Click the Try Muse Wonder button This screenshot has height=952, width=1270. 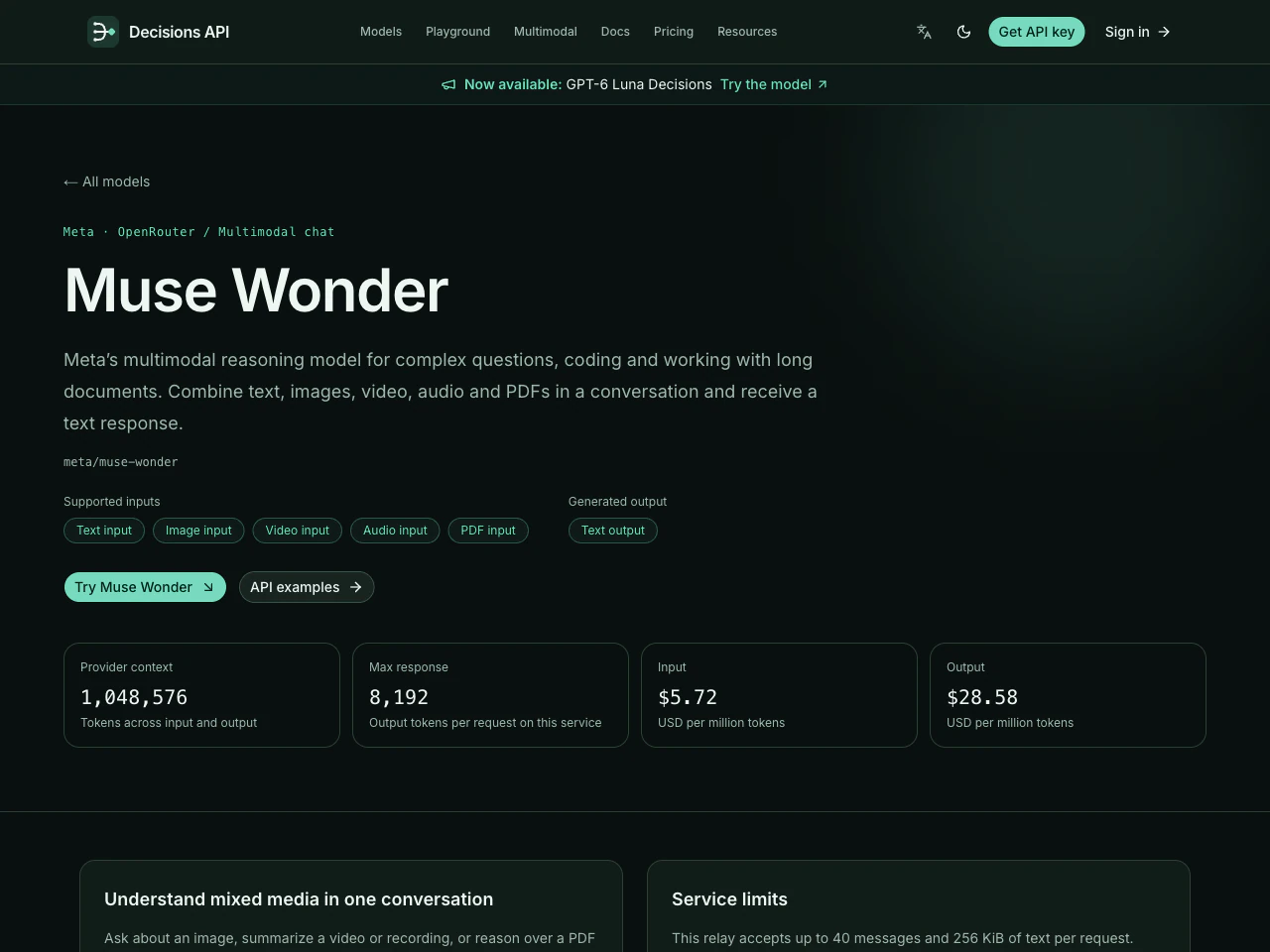(145, 587)
